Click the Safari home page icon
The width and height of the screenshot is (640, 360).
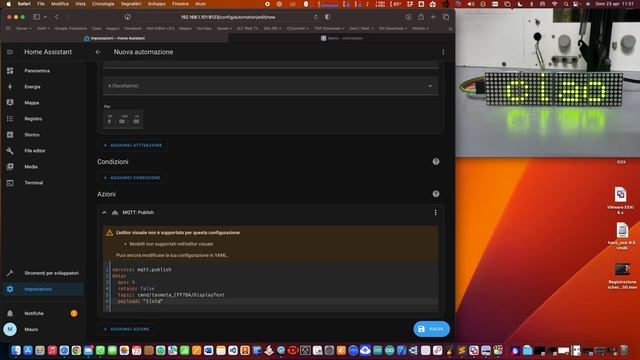[127, 17]
